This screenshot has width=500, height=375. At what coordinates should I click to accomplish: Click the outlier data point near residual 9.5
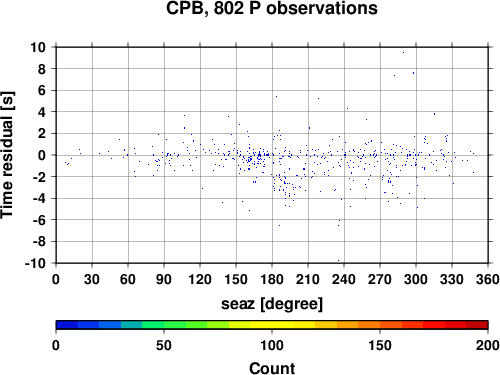403,52
